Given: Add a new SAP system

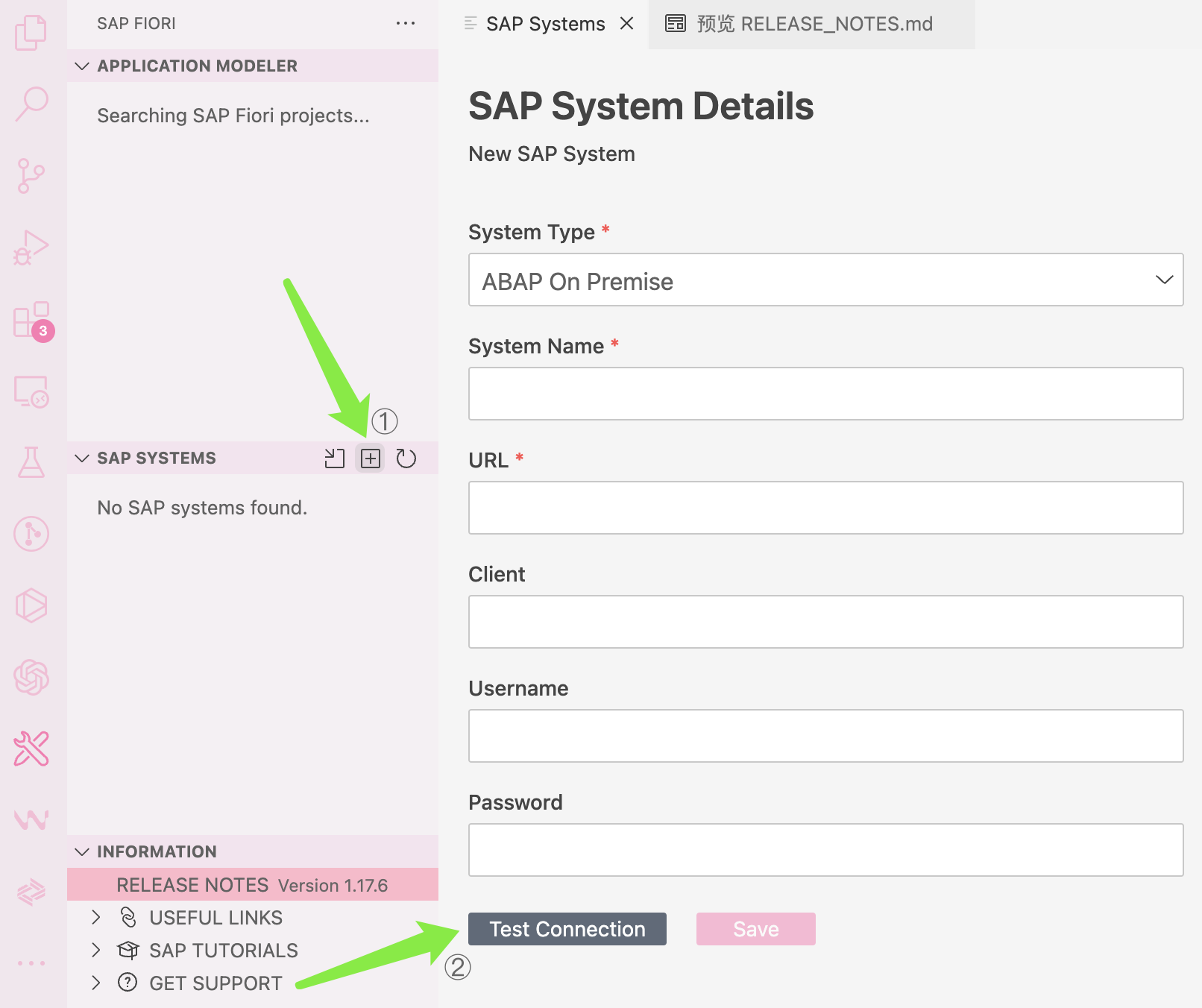Looking at the screenshot, I should point(371,459).
